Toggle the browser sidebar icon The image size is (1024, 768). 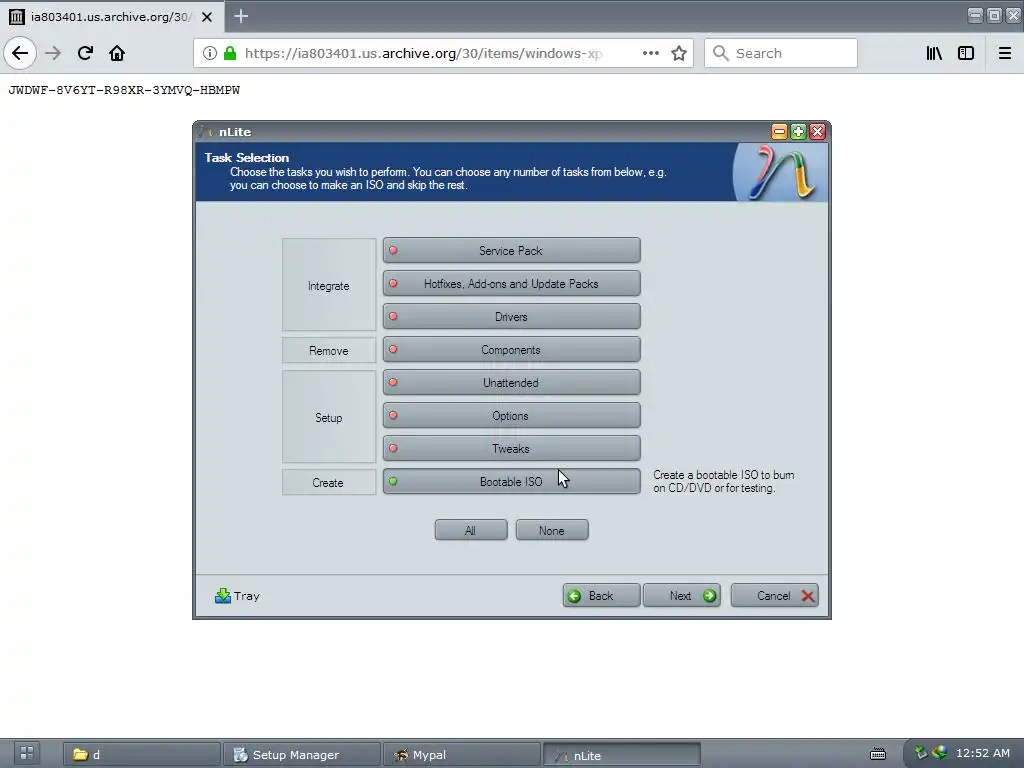click(x=966, y=53)
